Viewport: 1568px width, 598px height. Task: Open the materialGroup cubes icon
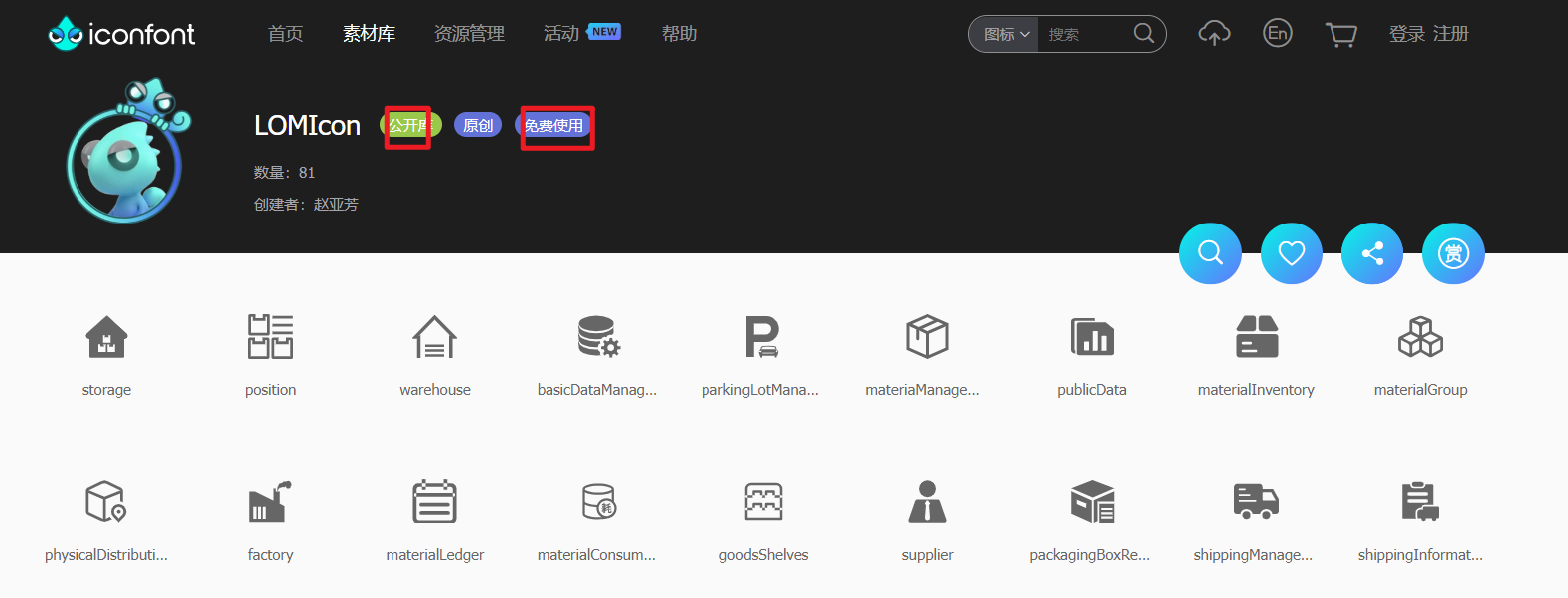tap(1420, 337)
